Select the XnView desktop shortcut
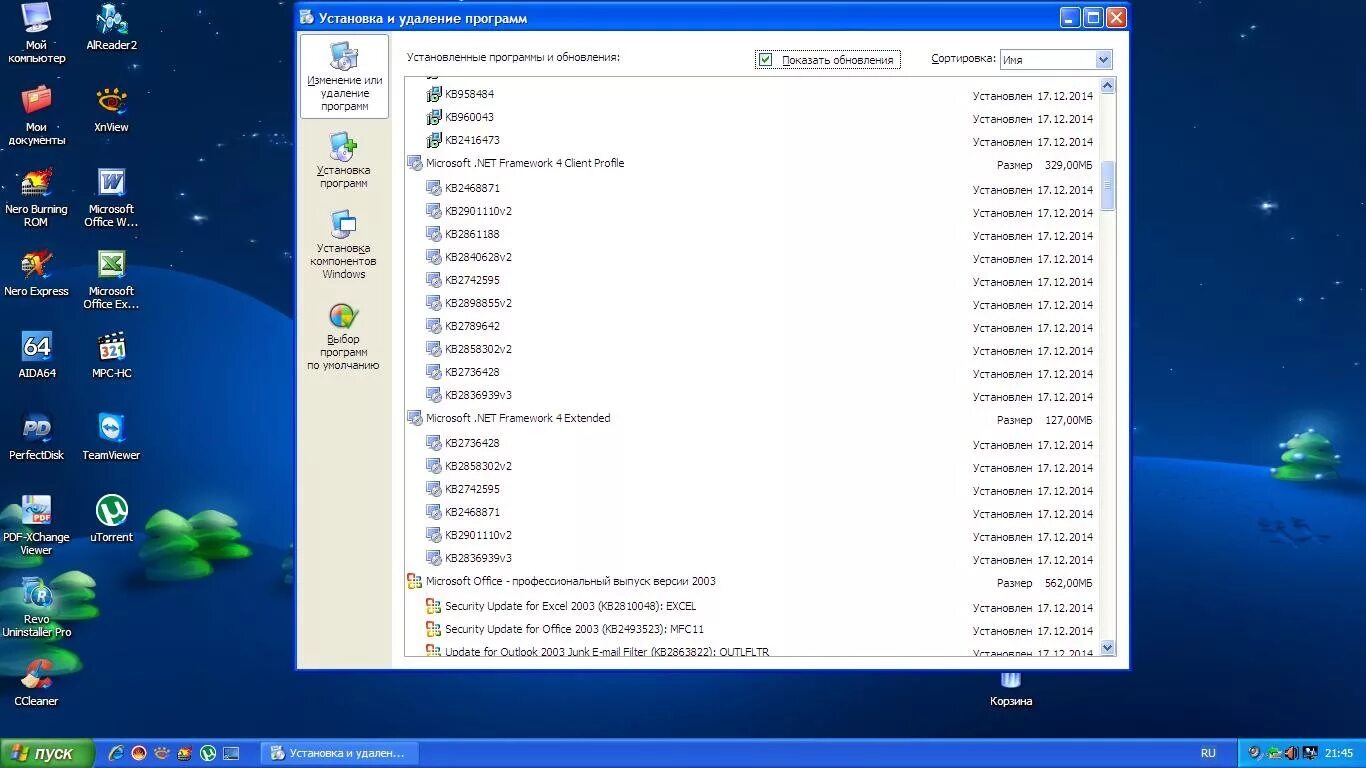 coord(111,109)
